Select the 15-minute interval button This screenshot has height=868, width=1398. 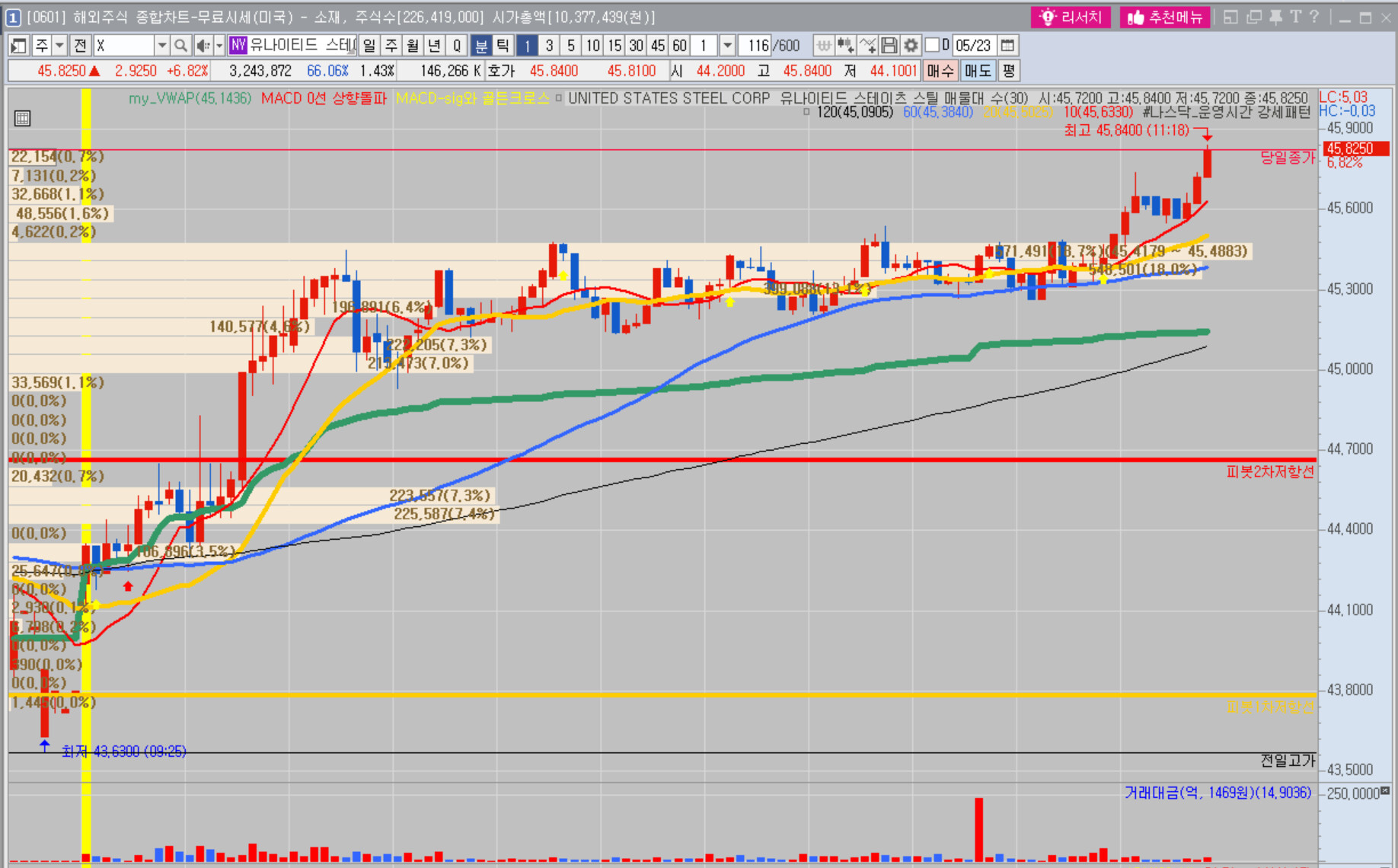click(614, 46)
